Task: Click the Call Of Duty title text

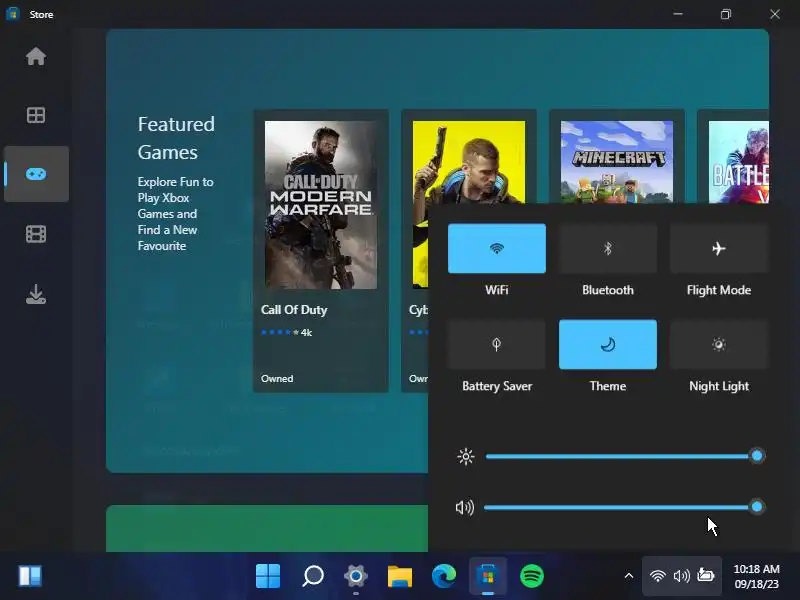Action: coord(294,310)
